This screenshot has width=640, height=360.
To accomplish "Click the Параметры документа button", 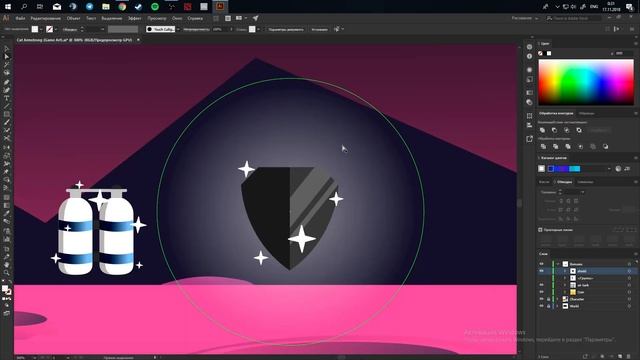I will (x=286, y=29).
